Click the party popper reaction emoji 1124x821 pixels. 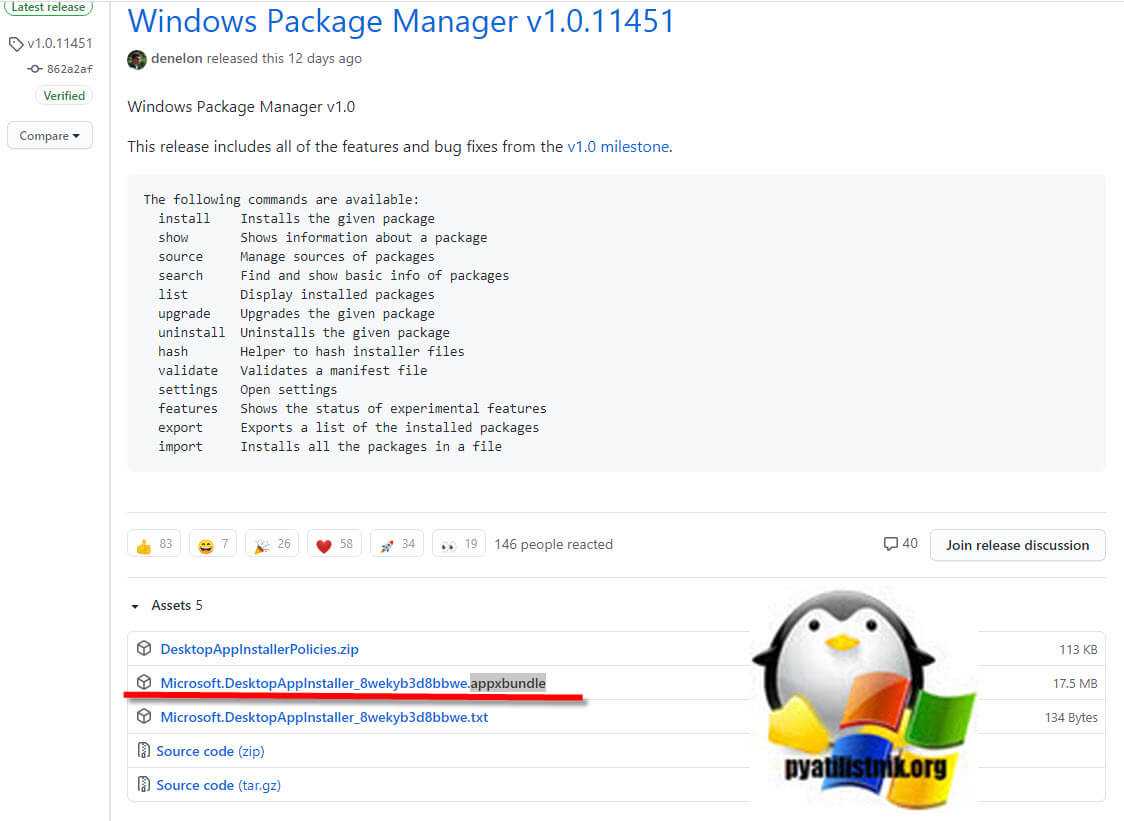(260, 545)
